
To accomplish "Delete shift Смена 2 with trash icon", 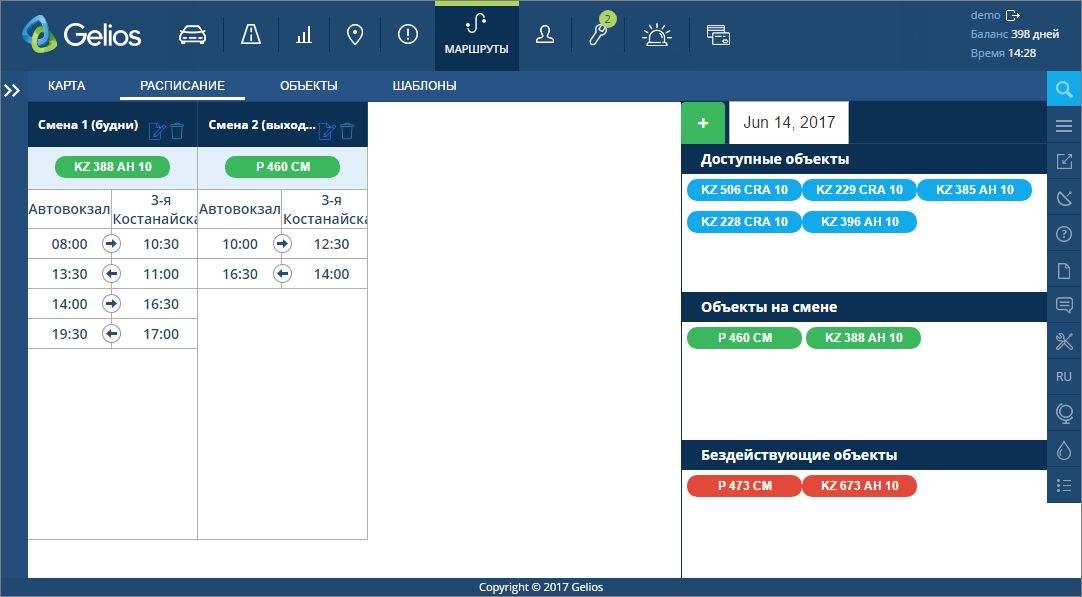I will click(348, 130).
